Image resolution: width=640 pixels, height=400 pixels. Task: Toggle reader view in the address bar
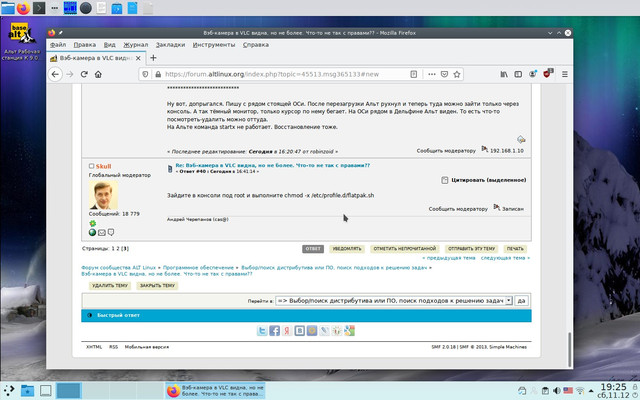pyautogui.click(x=413, y=74)
